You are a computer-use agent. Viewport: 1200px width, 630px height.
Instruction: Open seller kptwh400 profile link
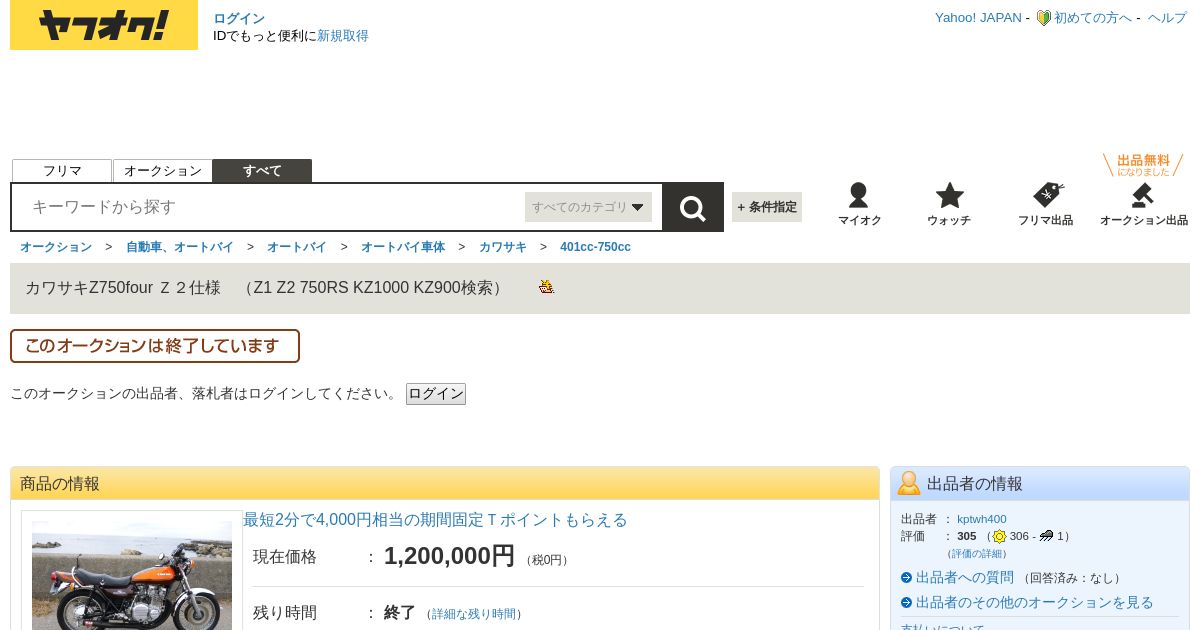982,519
